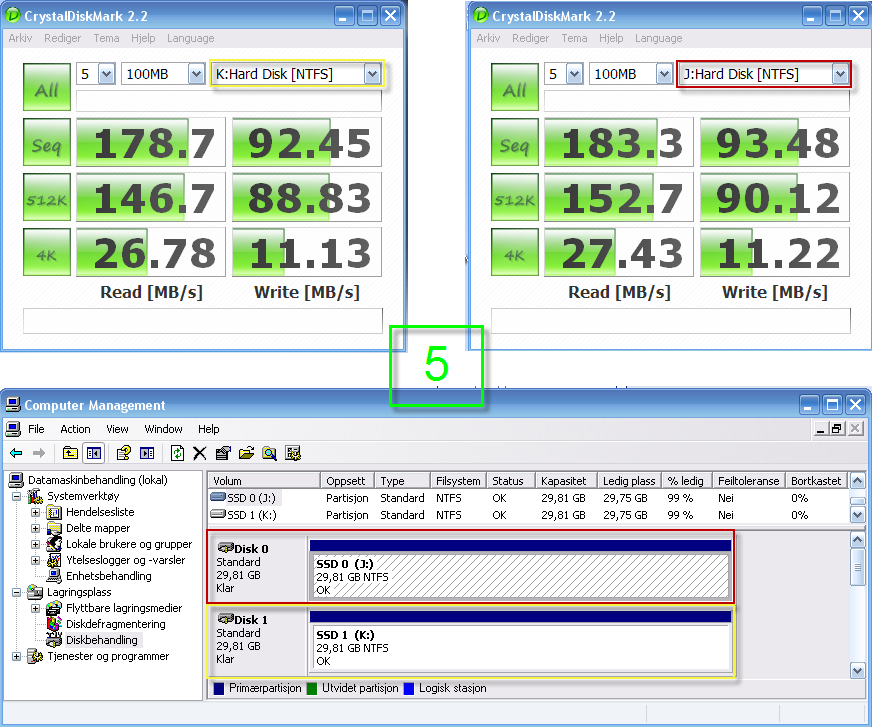Select Enhetsbehandling in the console tree
This screenshot has width=872, height=727.
(x=108, y=576)
